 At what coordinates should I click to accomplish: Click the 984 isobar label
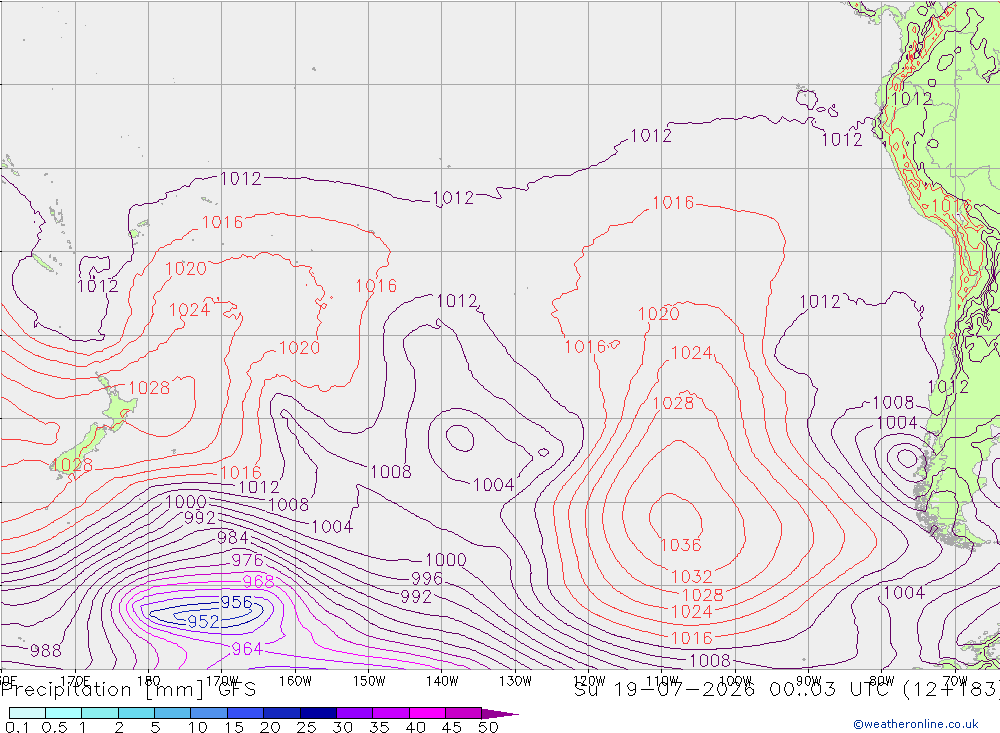(233, 538)
